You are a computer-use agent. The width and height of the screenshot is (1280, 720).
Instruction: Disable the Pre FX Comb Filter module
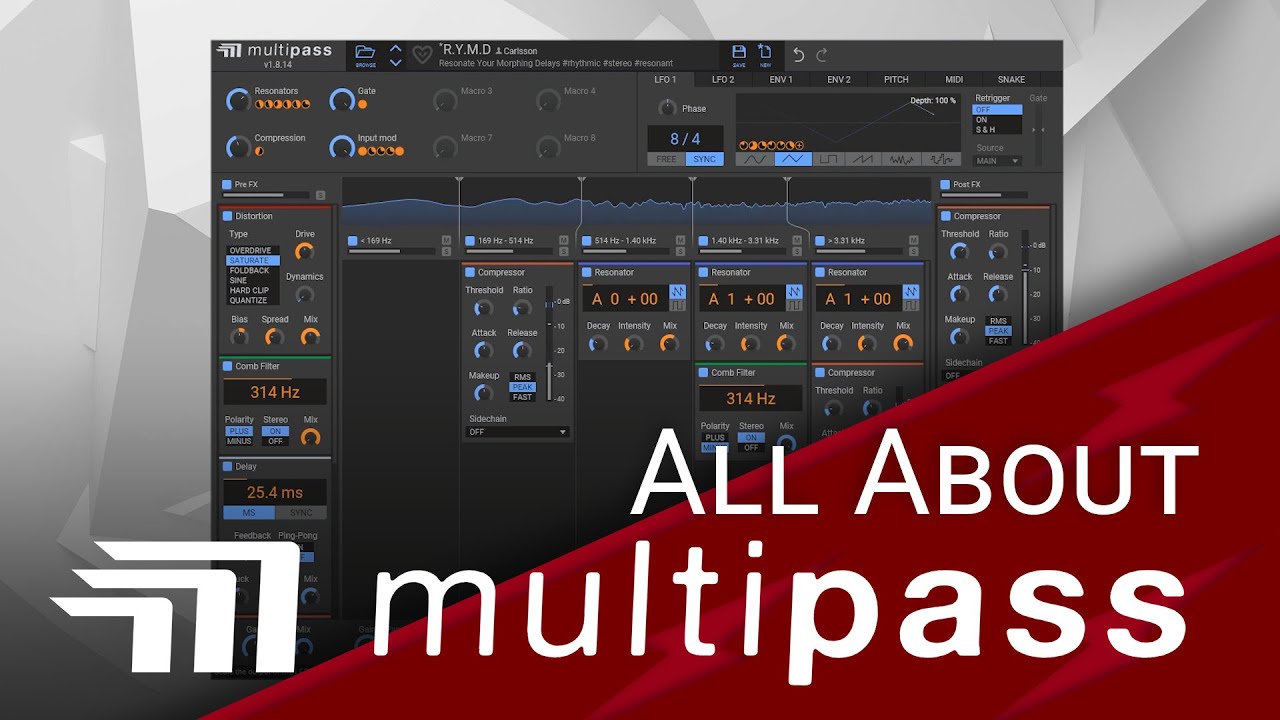click(227, 366)
